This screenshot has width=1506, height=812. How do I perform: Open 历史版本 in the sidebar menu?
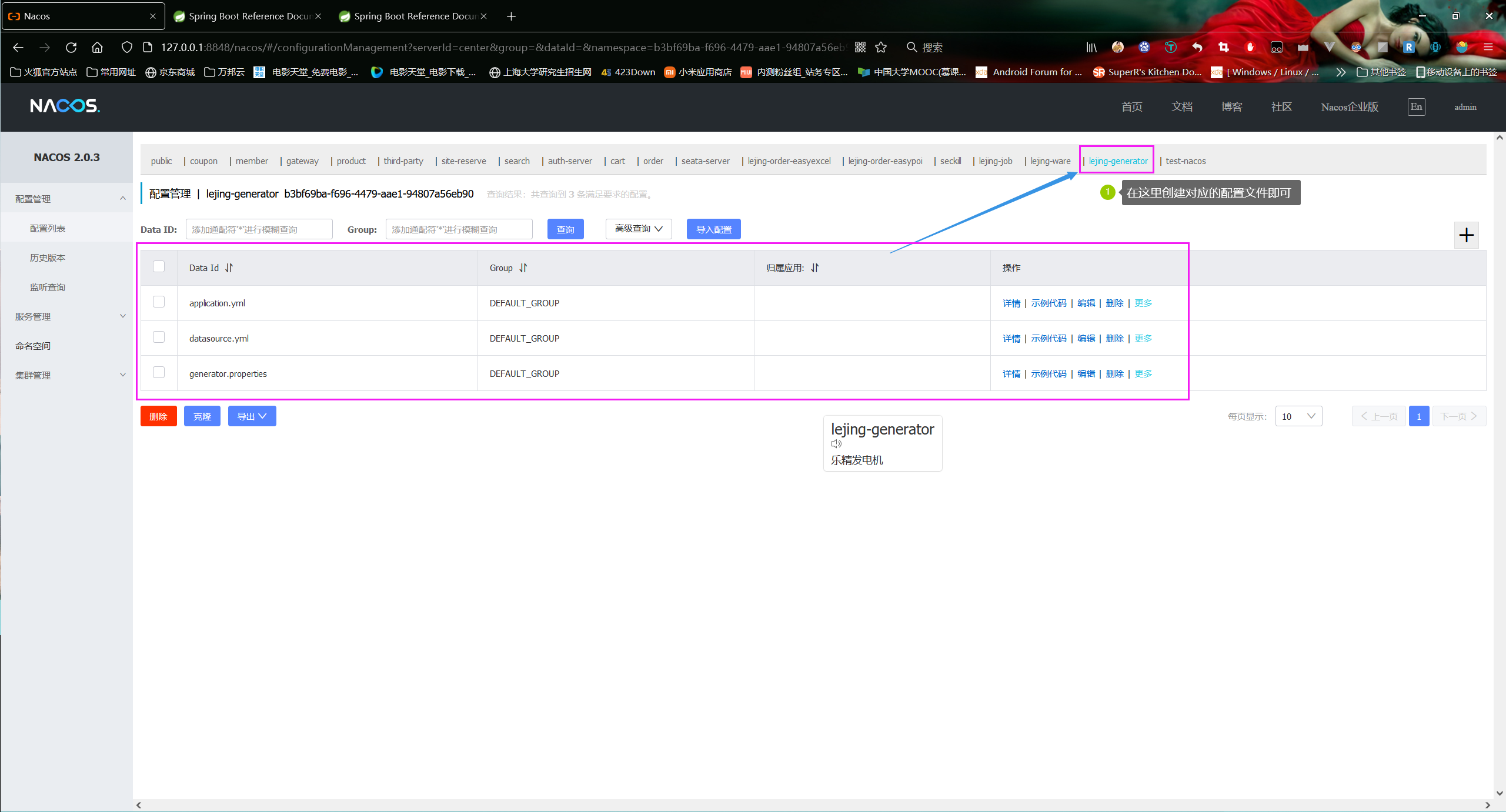48,258
